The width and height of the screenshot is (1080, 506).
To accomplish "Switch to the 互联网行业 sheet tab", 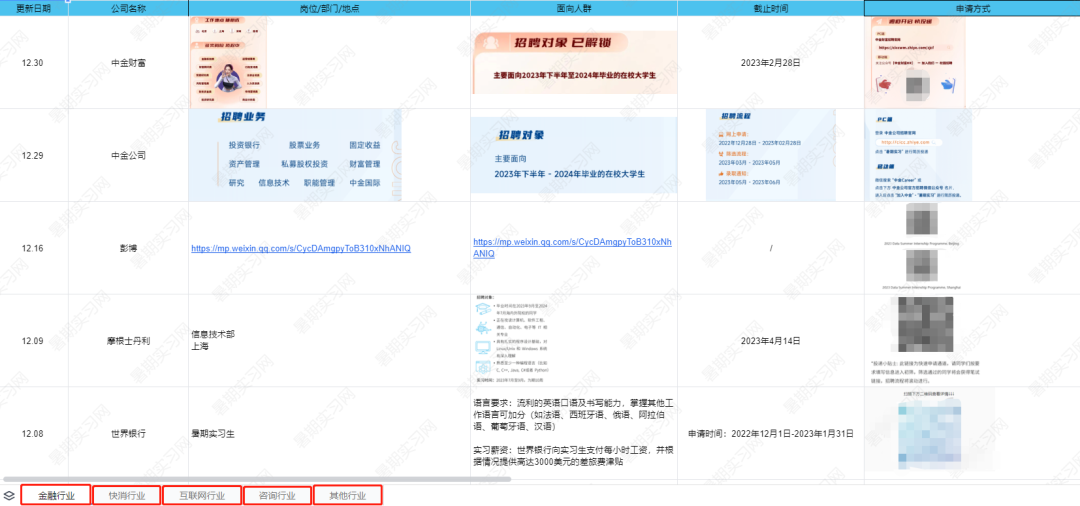I will [202, 496].
